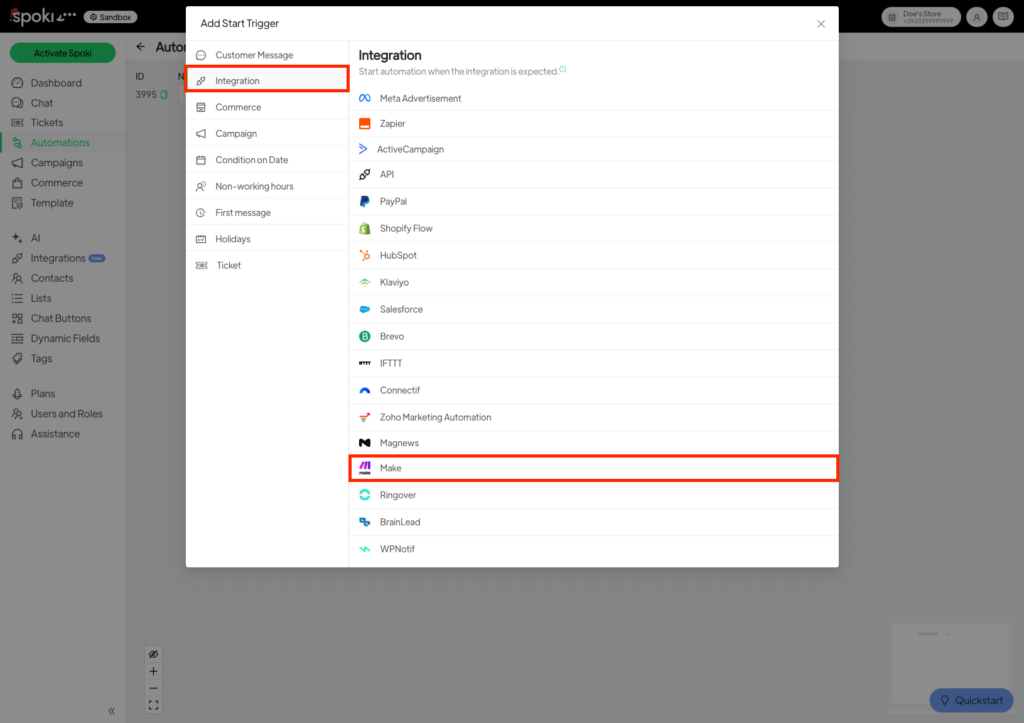Zoom in on the automation canvas

pos(153,671)
